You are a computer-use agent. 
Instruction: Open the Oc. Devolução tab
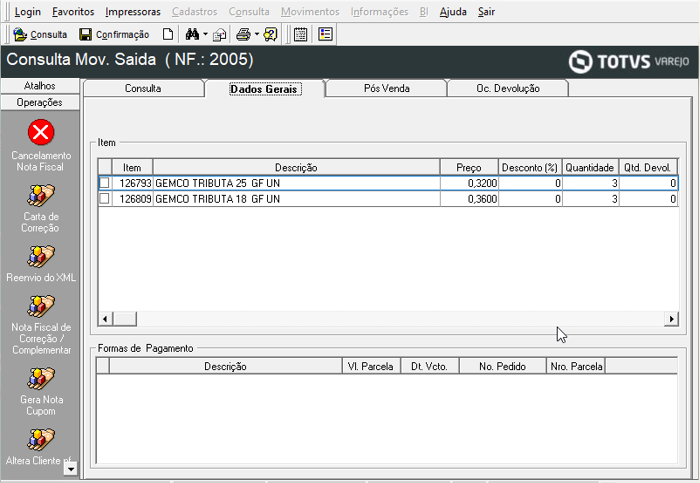[x=508, y=88]
